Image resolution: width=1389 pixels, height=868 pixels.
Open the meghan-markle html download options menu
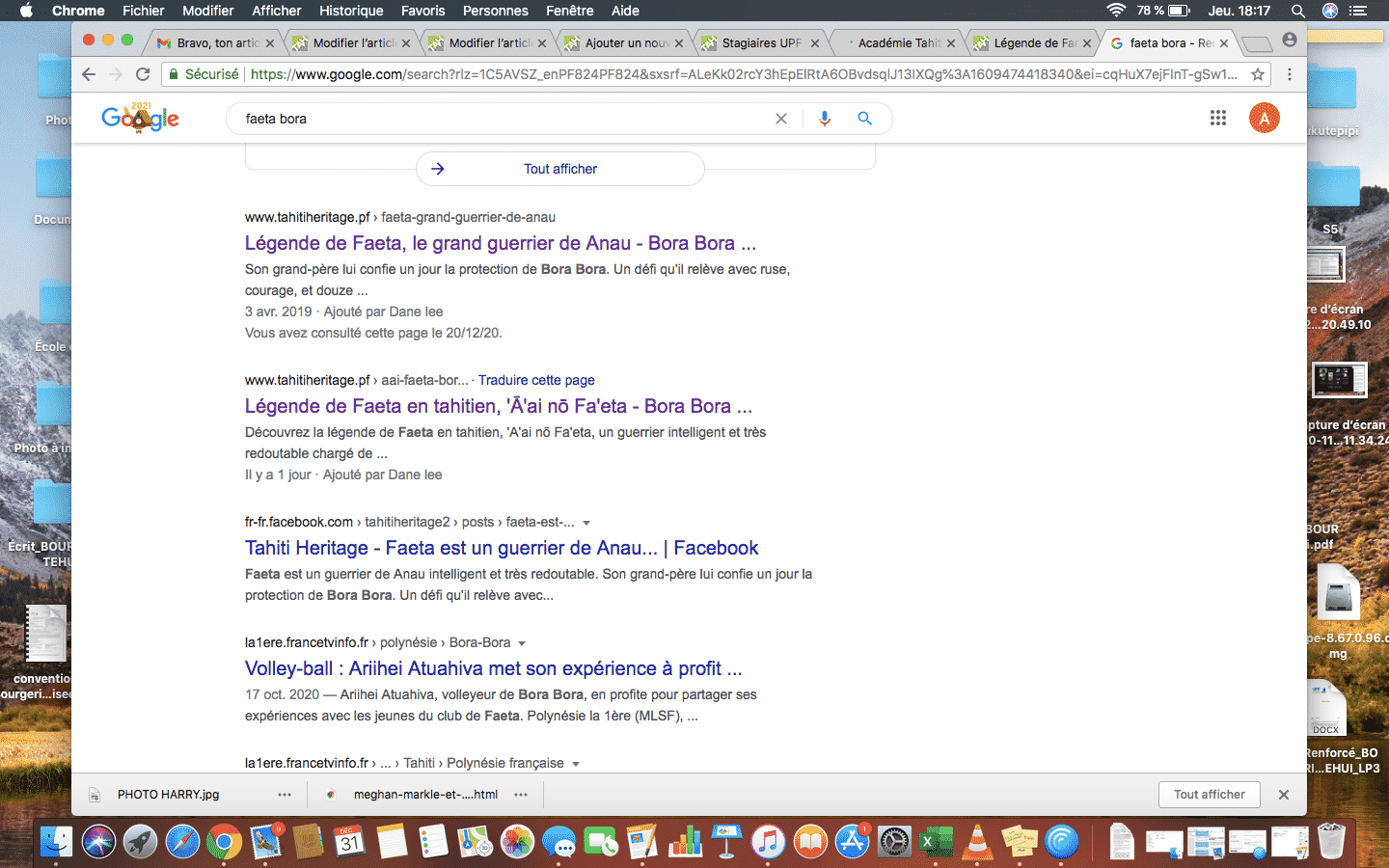[x=521, y=795]
